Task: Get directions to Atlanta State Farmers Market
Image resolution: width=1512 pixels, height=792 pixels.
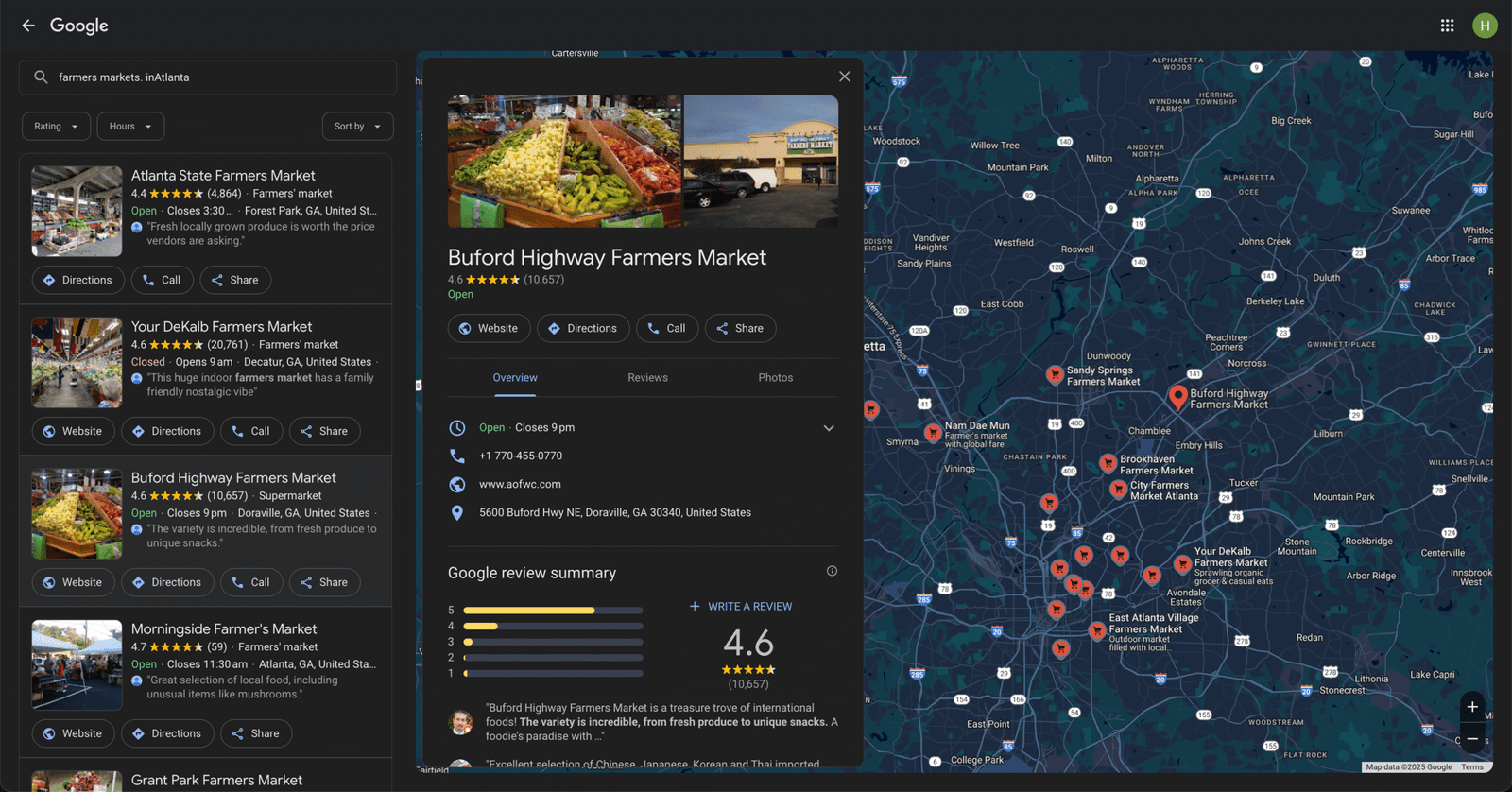Action: [77, 280]
